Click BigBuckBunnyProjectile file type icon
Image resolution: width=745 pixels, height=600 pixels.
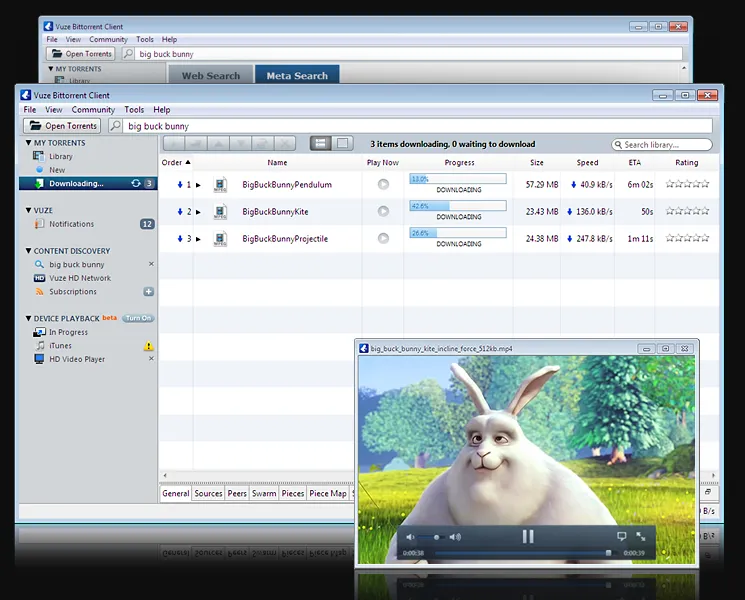click(x=220, y=238)
